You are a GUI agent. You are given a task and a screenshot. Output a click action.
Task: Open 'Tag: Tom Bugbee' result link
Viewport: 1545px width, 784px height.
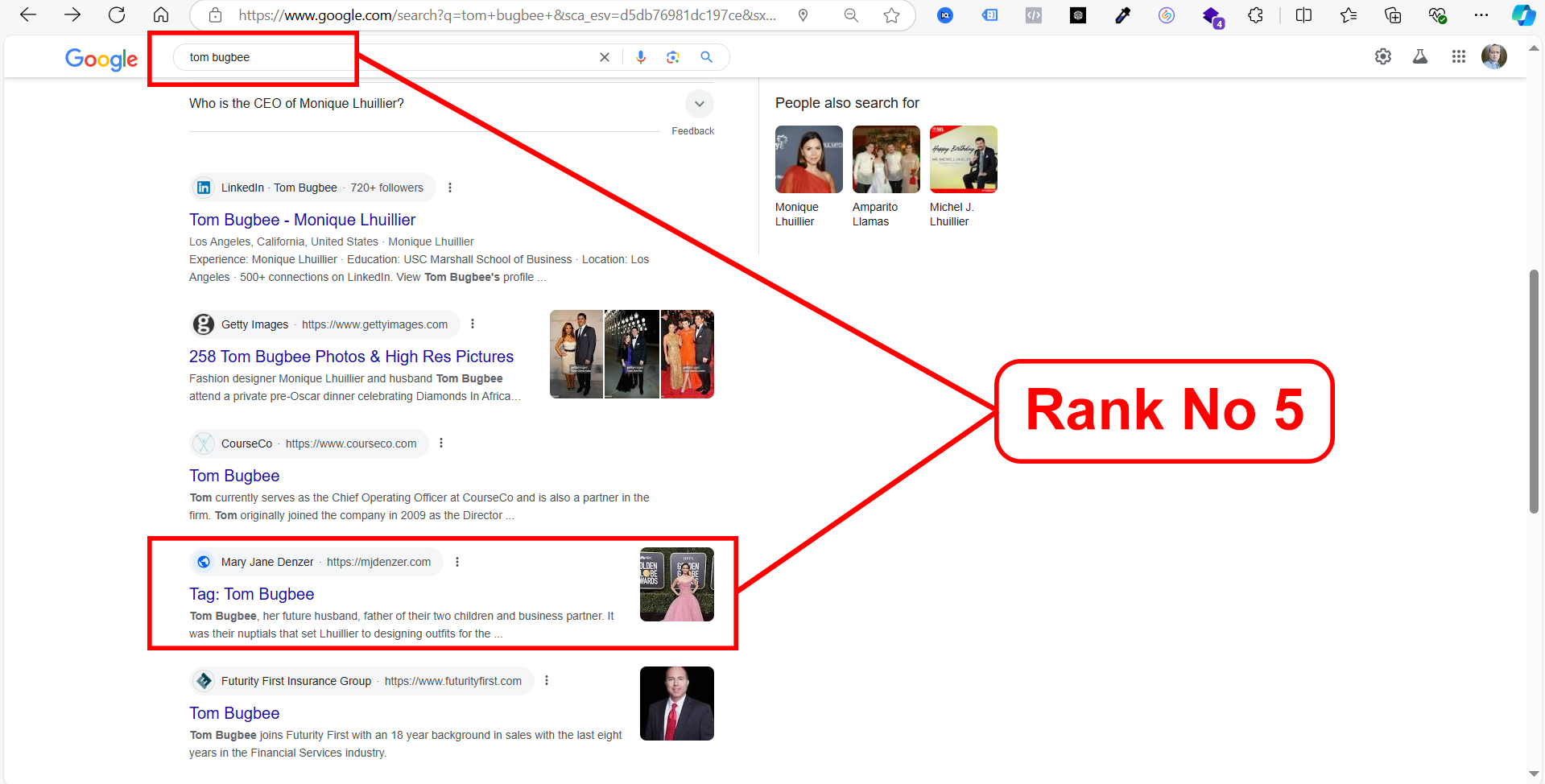251,594
